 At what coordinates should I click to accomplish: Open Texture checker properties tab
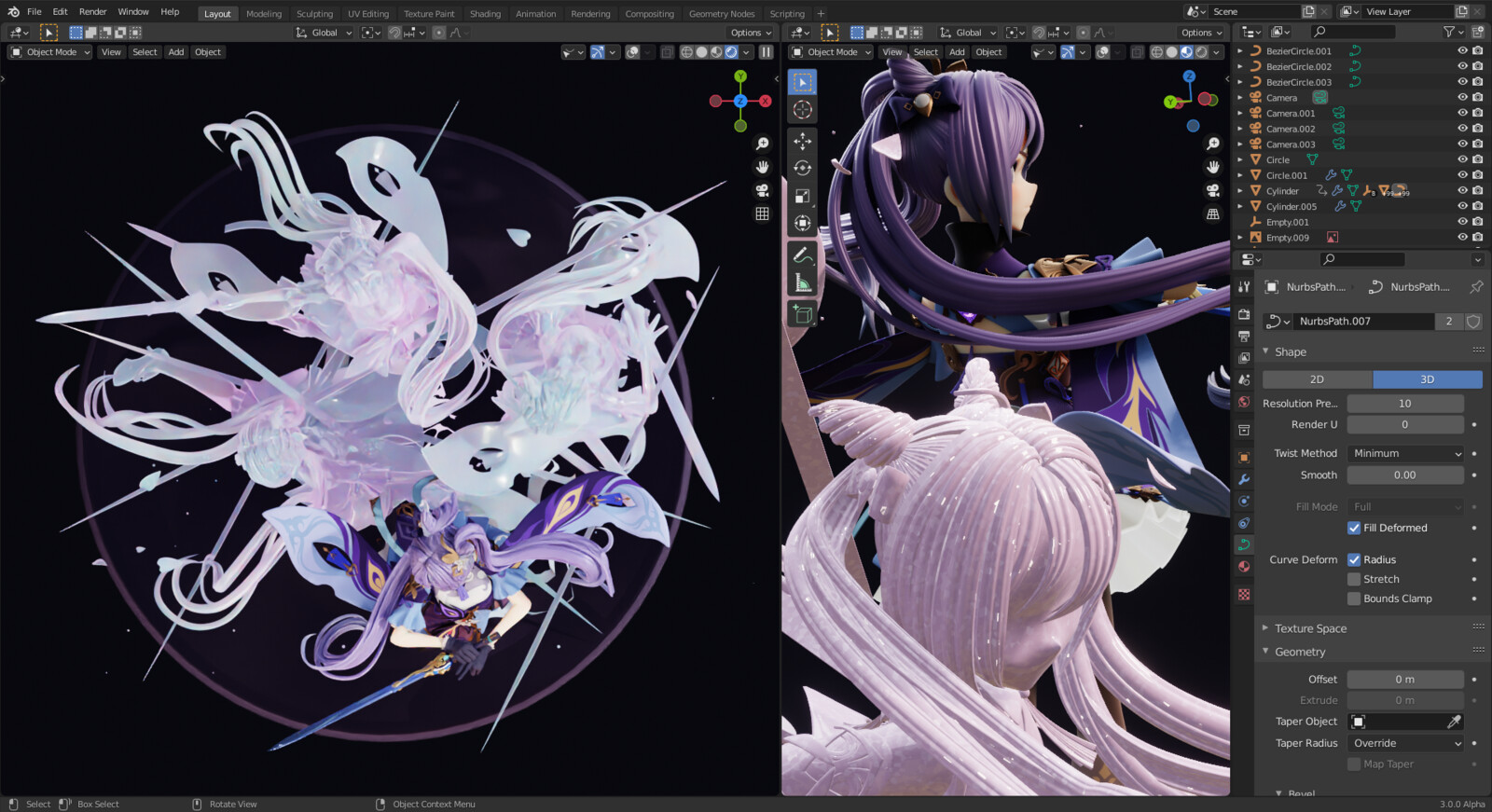click(x=1244, y=594)
